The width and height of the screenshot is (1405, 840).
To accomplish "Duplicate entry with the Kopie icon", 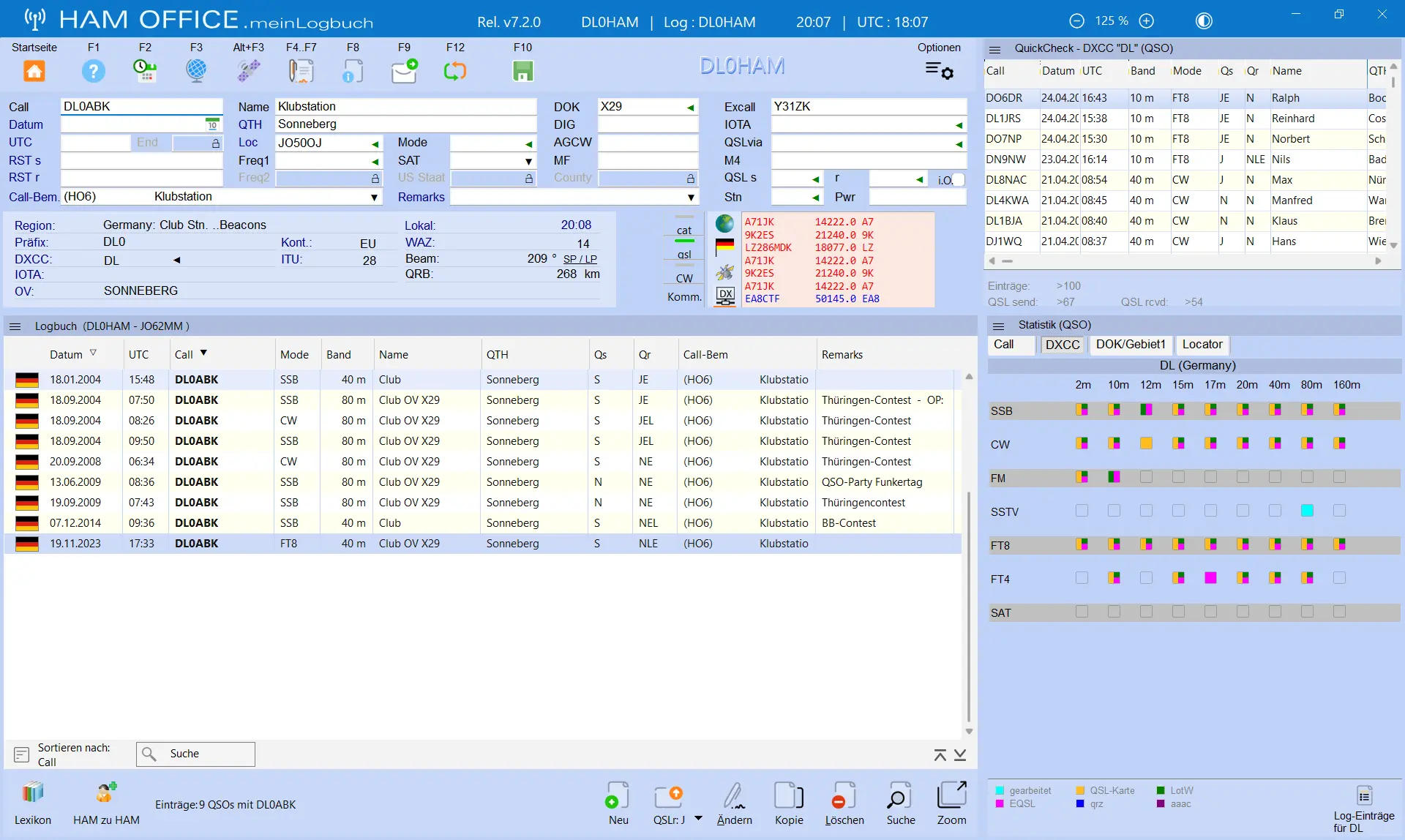I will coord(789,796).
